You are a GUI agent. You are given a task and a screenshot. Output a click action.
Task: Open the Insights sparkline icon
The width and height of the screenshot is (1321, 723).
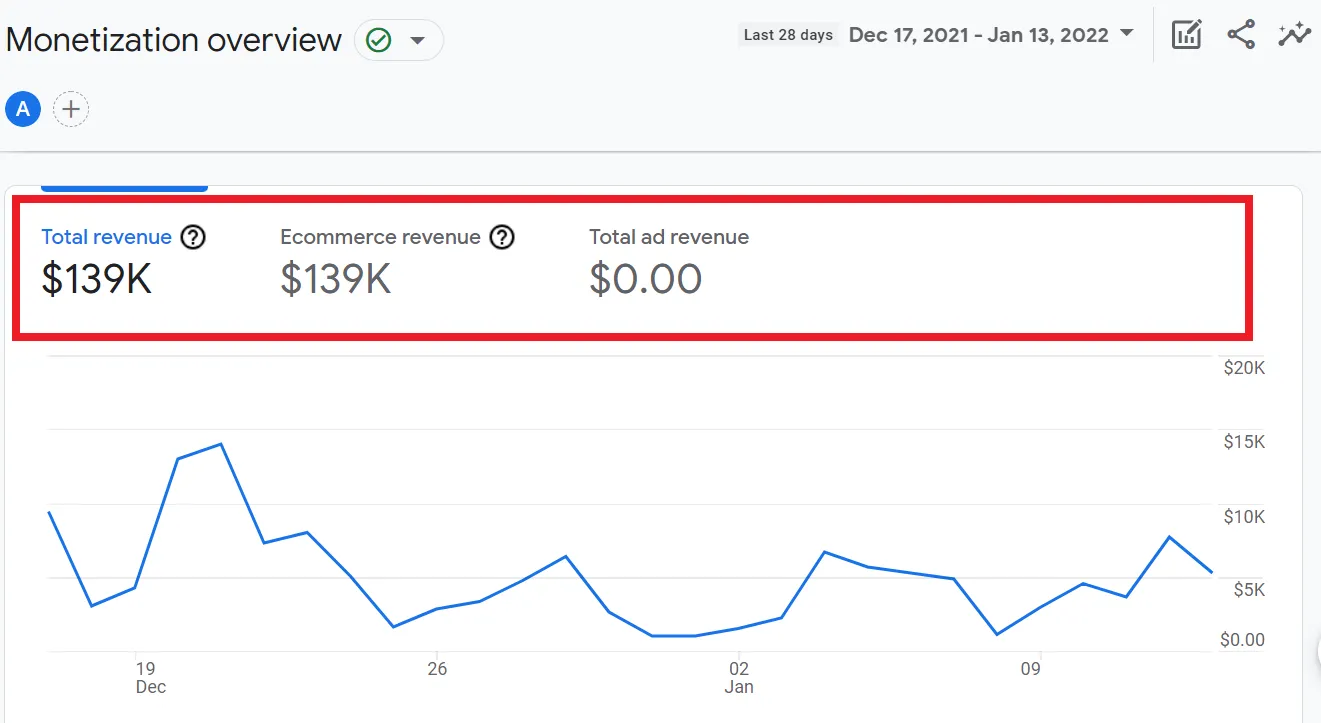tap(1294, 35)
